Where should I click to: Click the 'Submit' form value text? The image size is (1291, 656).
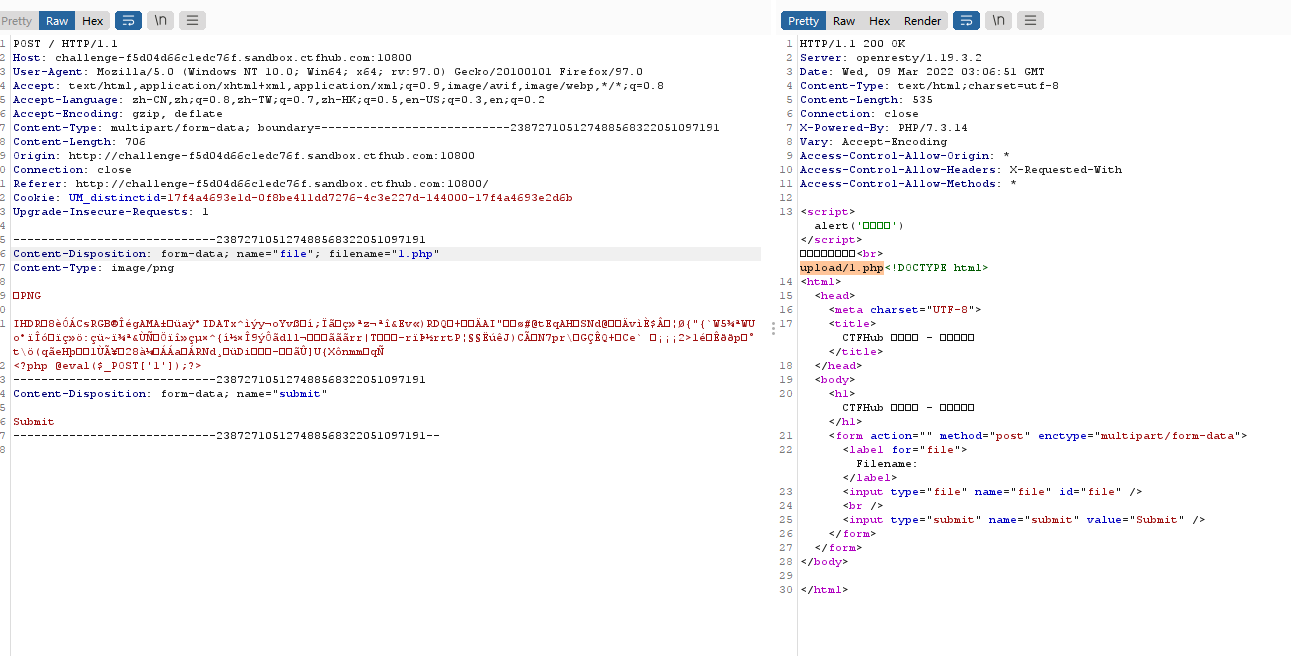tap(34, 422)
